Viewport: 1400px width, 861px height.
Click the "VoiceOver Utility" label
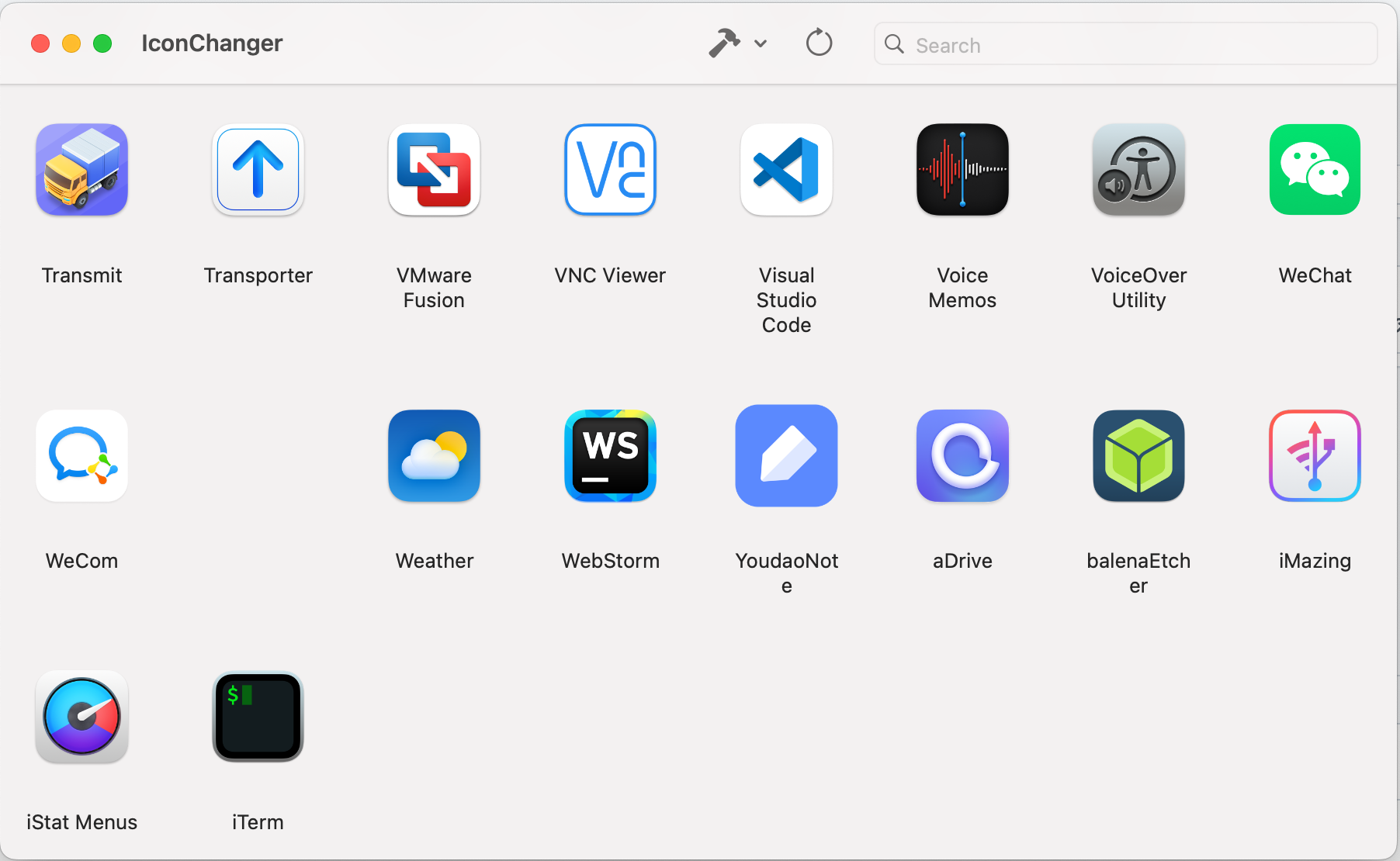click(1138, 288)
